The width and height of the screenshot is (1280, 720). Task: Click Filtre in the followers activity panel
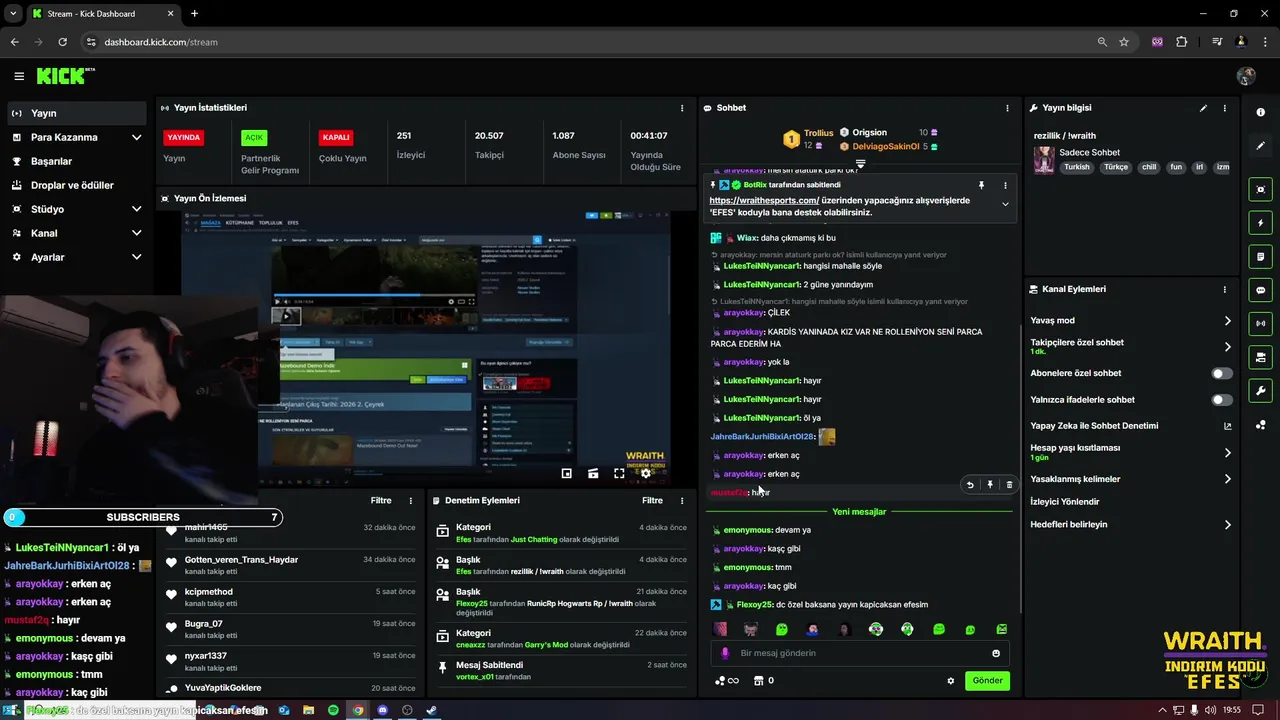381,500
